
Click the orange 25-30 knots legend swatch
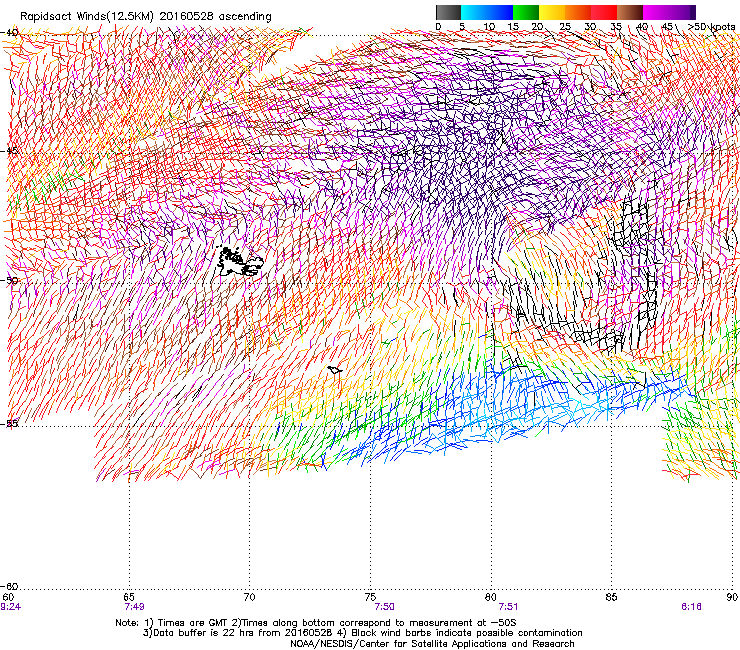(x=578, y=12)
